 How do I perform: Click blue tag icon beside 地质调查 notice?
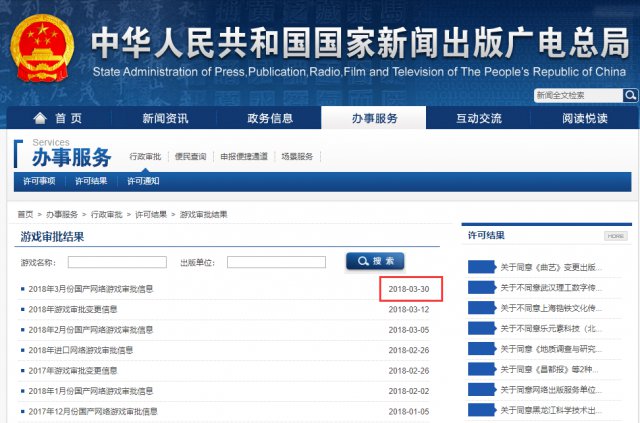482,349
